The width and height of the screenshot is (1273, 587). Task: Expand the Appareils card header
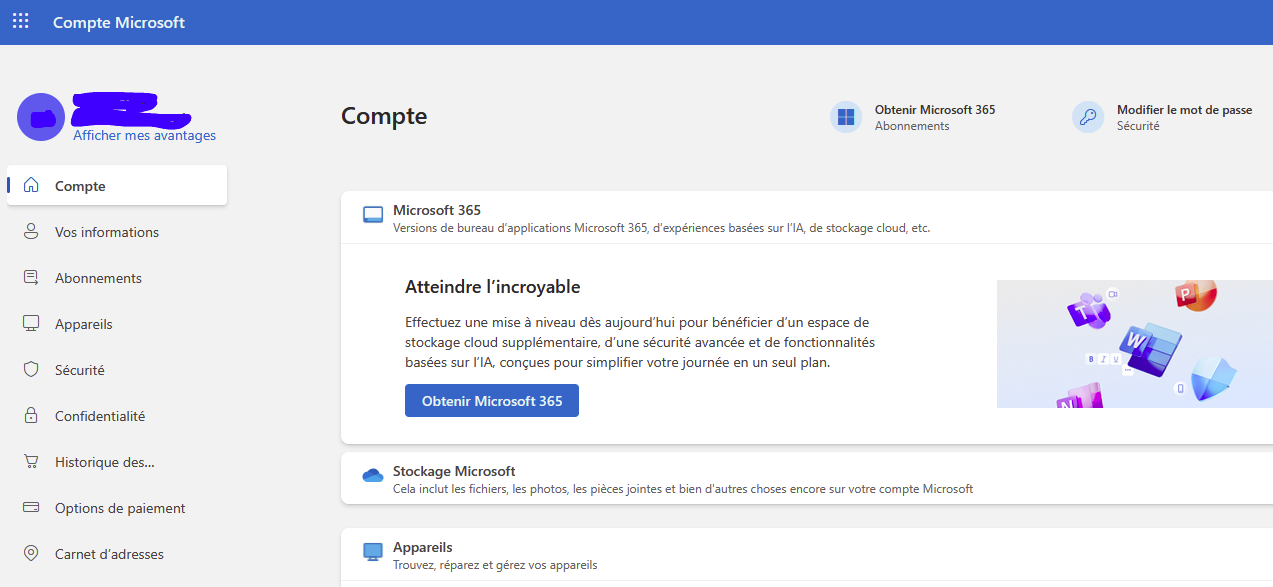pyautogui.click(x=423, y=548)
